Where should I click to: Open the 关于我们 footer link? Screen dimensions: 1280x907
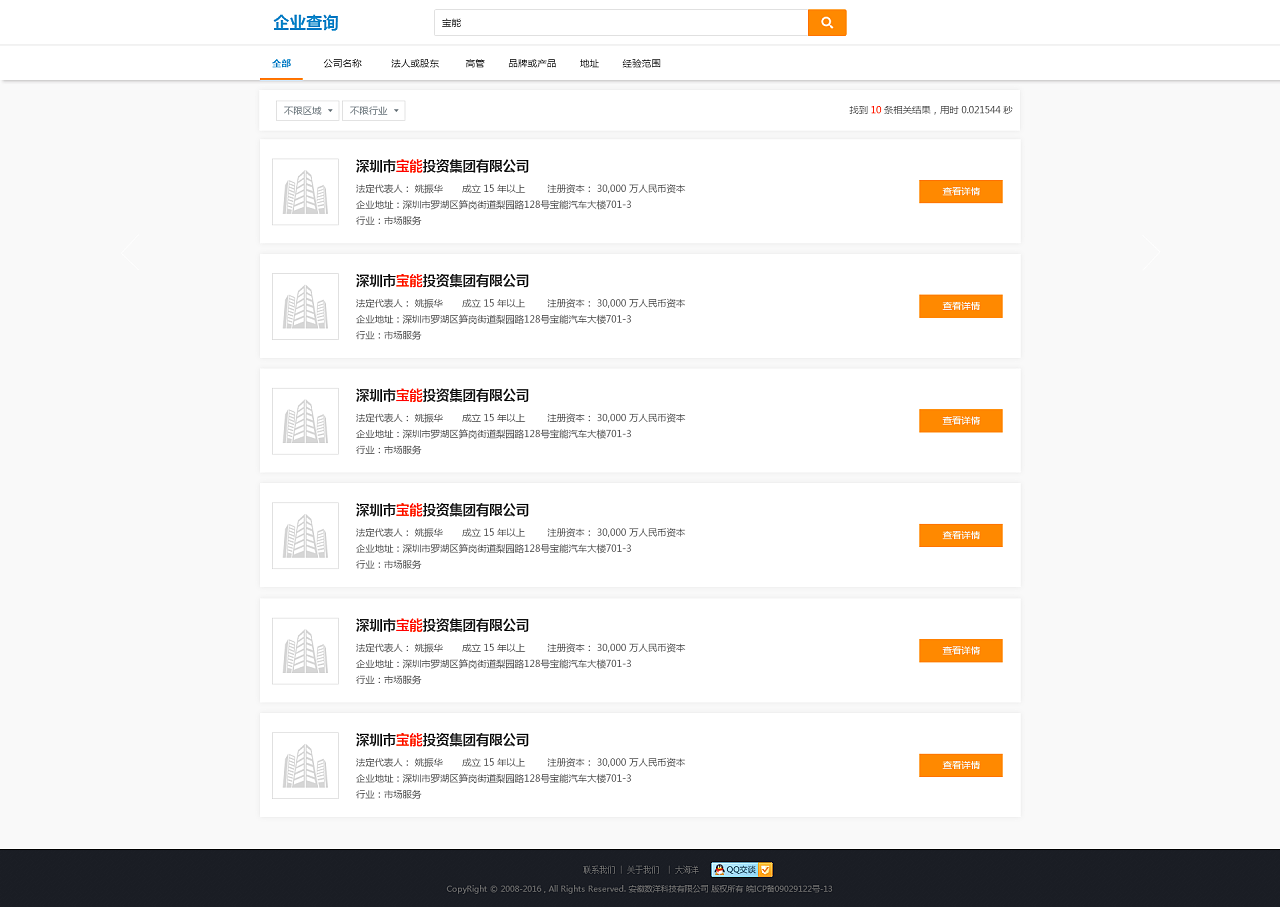point(641,869)
